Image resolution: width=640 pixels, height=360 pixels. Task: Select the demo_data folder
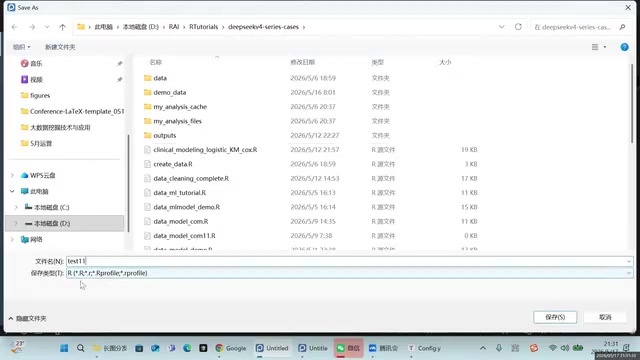click(x=170, y=92)
